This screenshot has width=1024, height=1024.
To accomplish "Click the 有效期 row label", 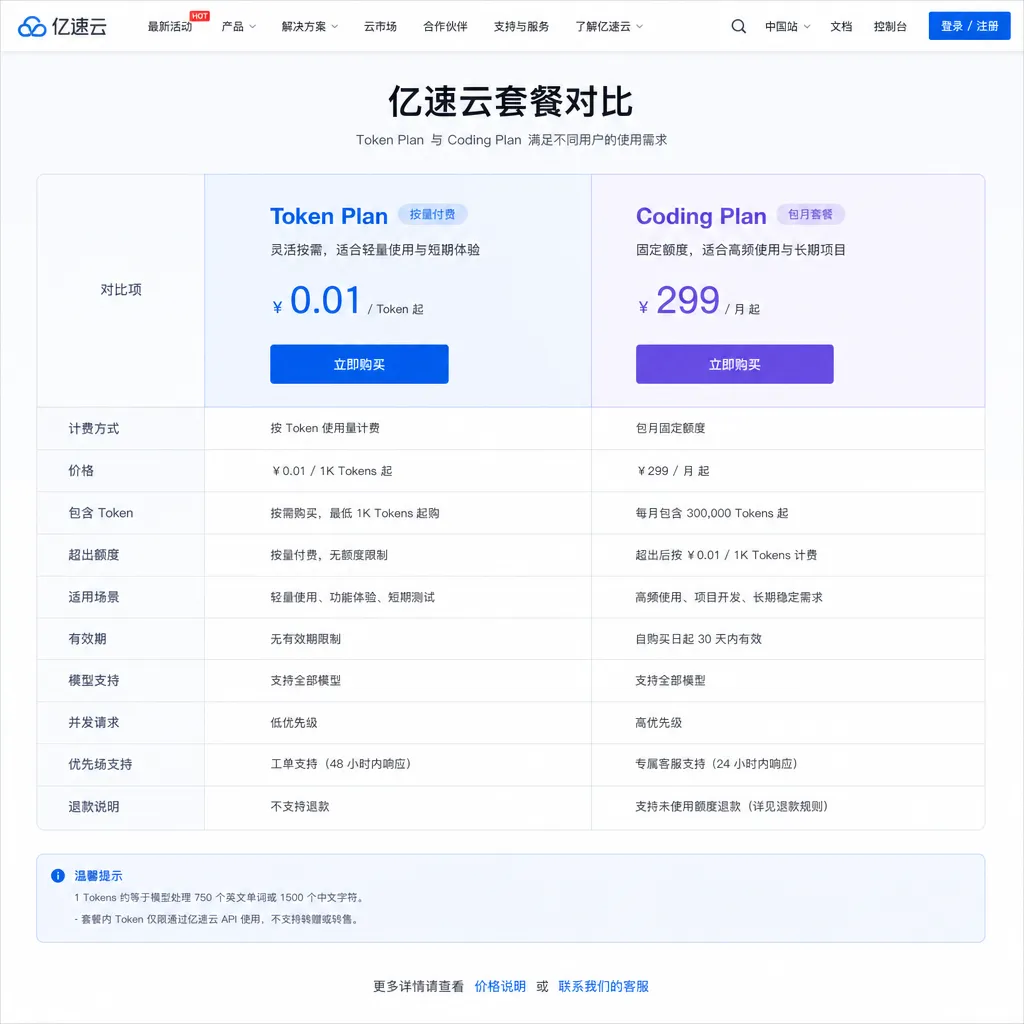I will click(87, 639).
